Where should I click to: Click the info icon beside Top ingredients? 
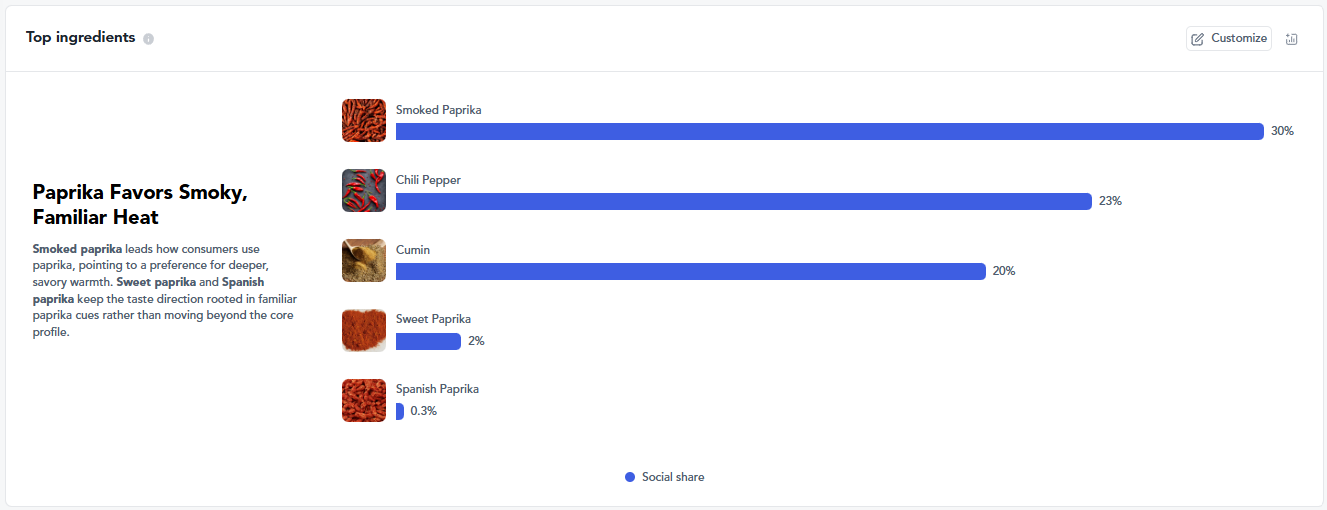point(148,39)
